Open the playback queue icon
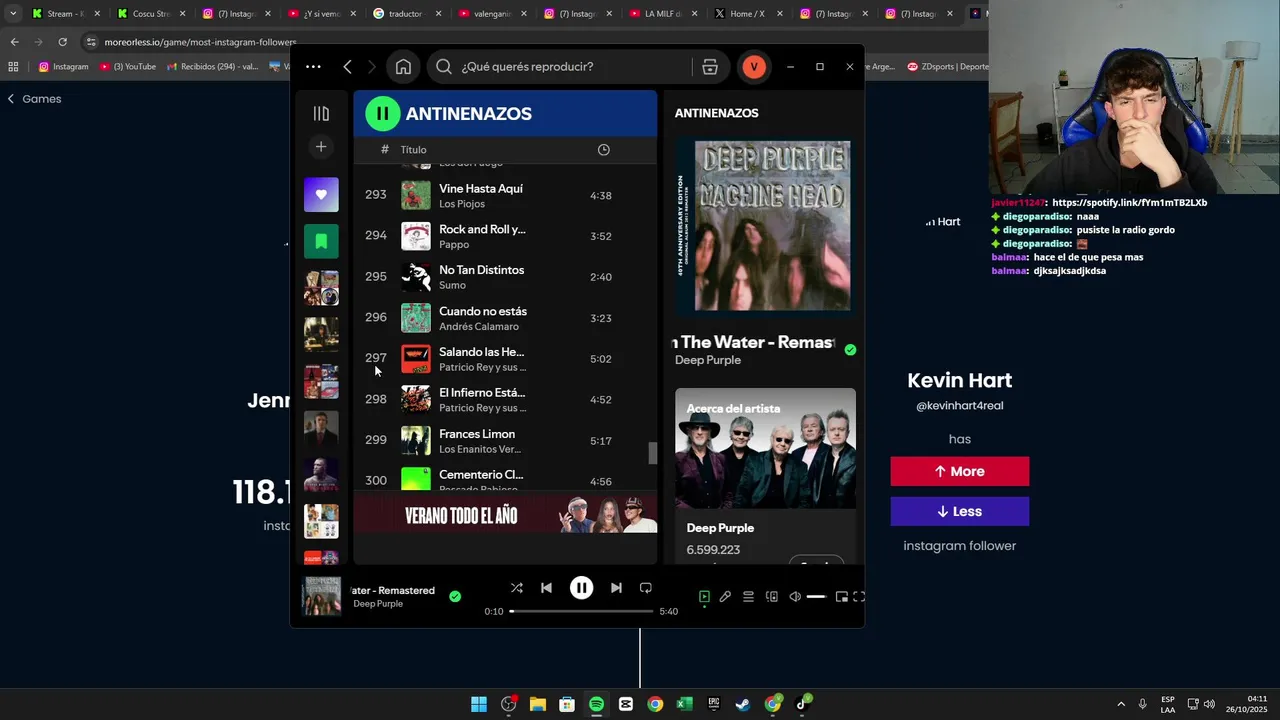1280x720 pixels. pyautogui.click(x=748, y=597)
